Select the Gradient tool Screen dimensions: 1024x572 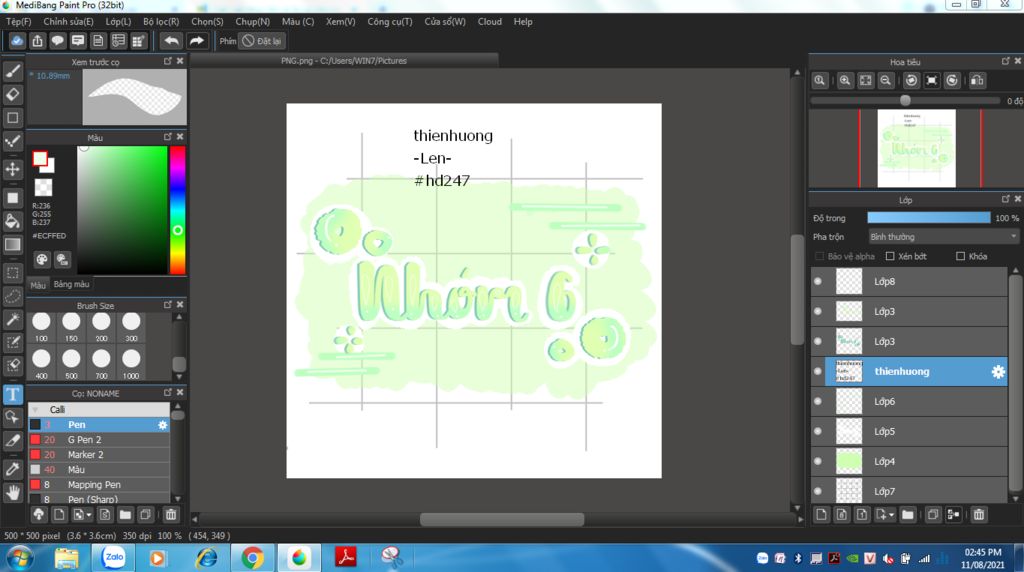point(12,244)
